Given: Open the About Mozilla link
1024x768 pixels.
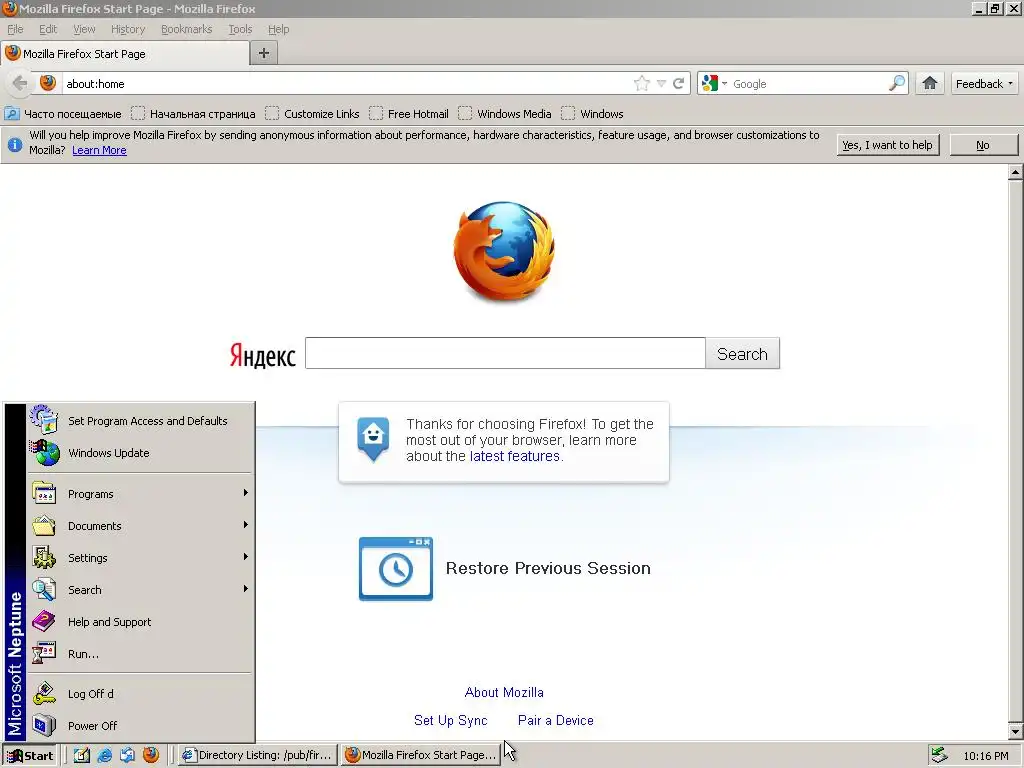Looking at the screenshot, I should click(504, 692).
